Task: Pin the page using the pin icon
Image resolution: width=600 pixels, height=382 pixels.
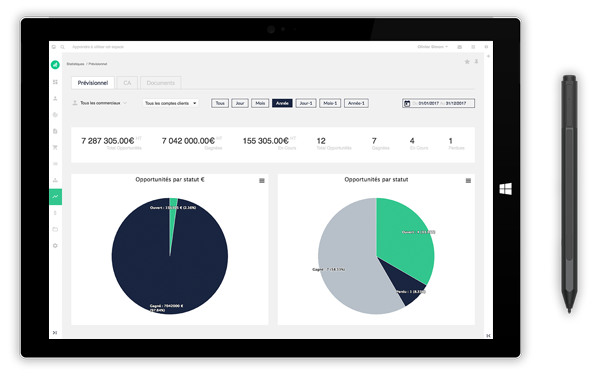Action: 476,62
